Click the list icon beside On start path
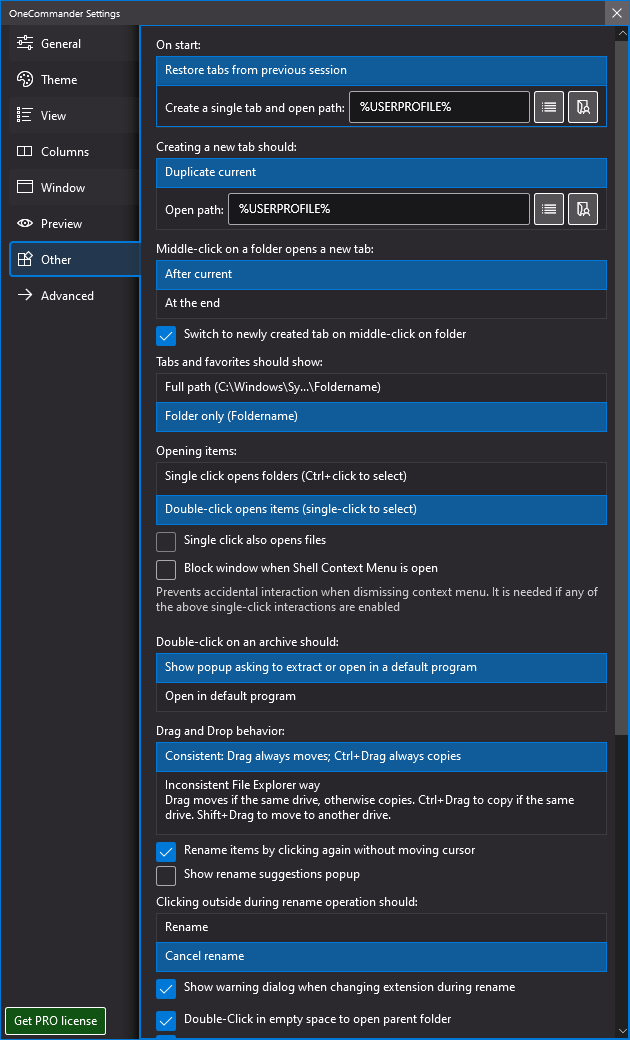 pos(549,107)
